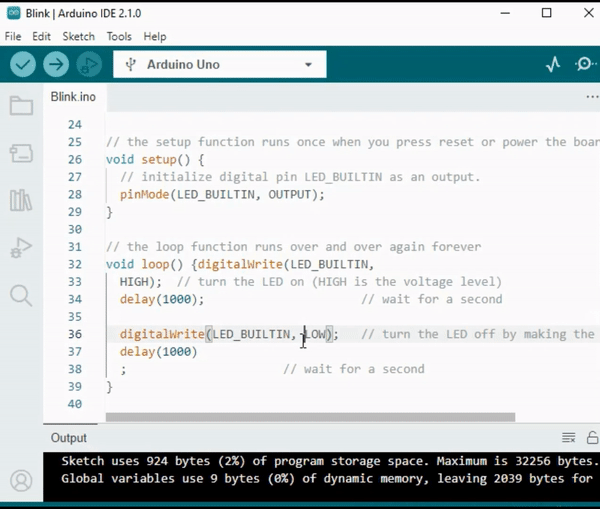Open the Sketchbook folder panel
This screenshot has width=600, height=509.
pos(21,106)
